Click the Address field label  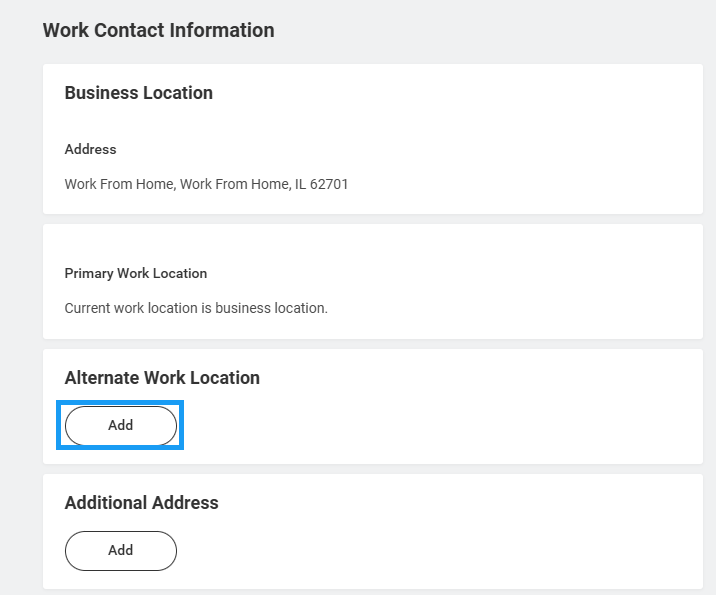(90, 149)
